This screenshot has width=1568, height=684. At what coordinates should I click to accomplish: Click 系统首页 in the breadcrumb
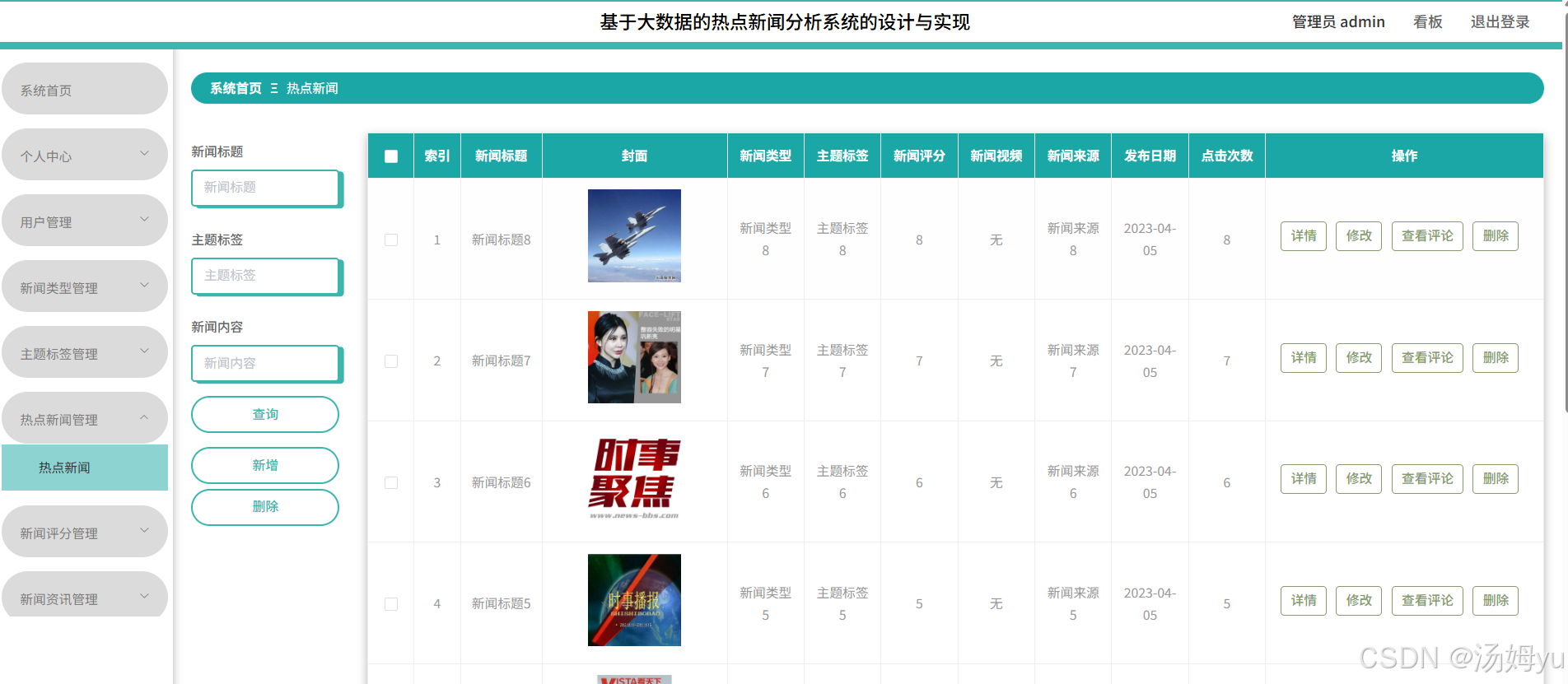click(x=236, y=88)
